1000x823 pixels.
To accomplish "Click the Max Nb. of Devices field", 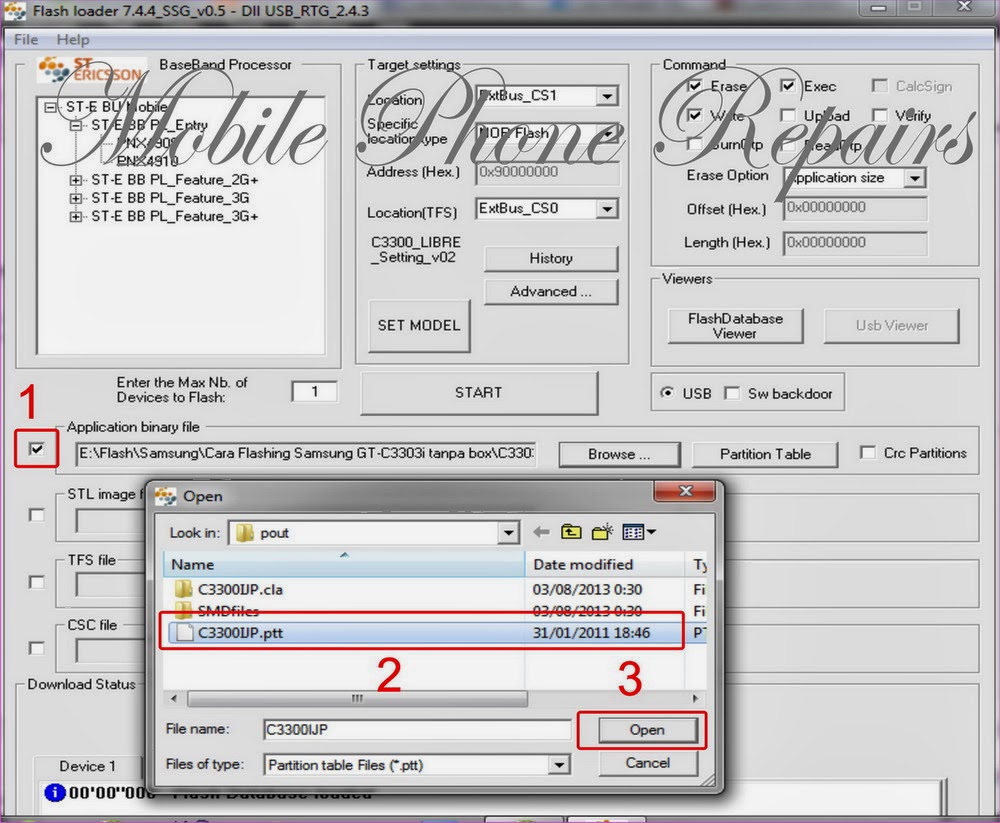I will coord(314,391).
